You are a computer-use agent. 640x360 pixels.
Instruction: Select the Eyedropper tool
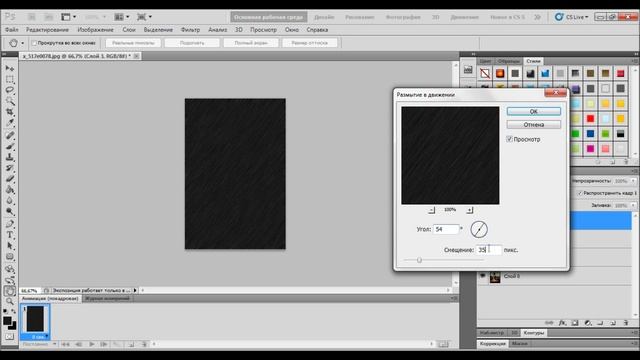(10, 123)
